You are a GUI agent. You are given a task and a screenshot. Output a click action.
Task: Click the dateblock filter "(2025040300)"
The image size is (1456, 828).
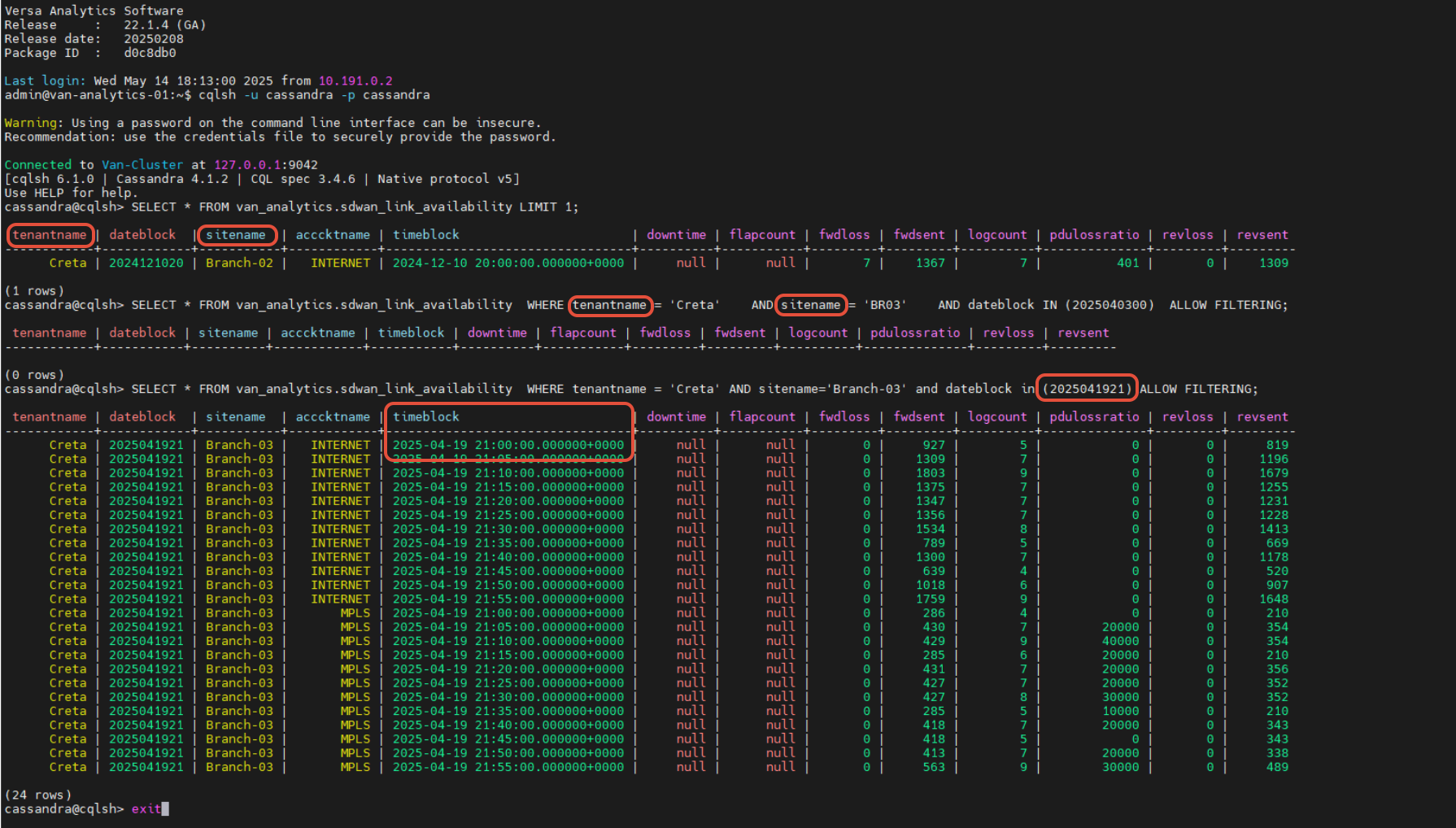pyautogui.click(x=1109, y=305)
